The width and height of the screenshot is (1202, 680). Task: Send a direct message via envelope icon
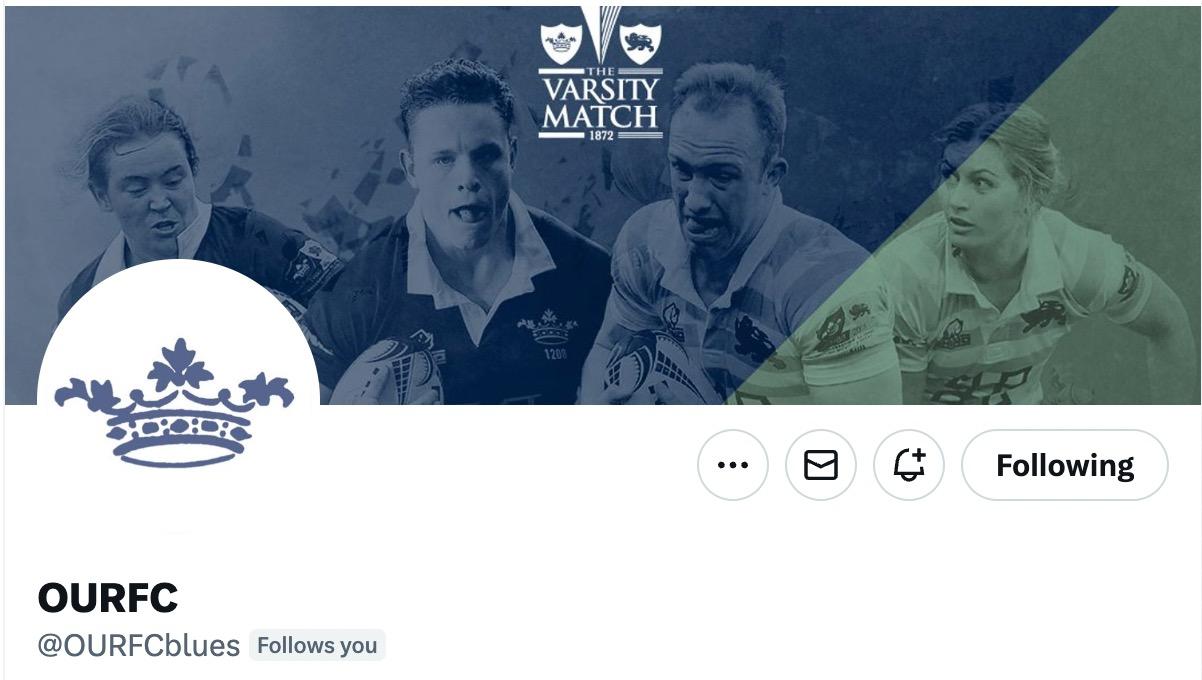tap(821, 465)
